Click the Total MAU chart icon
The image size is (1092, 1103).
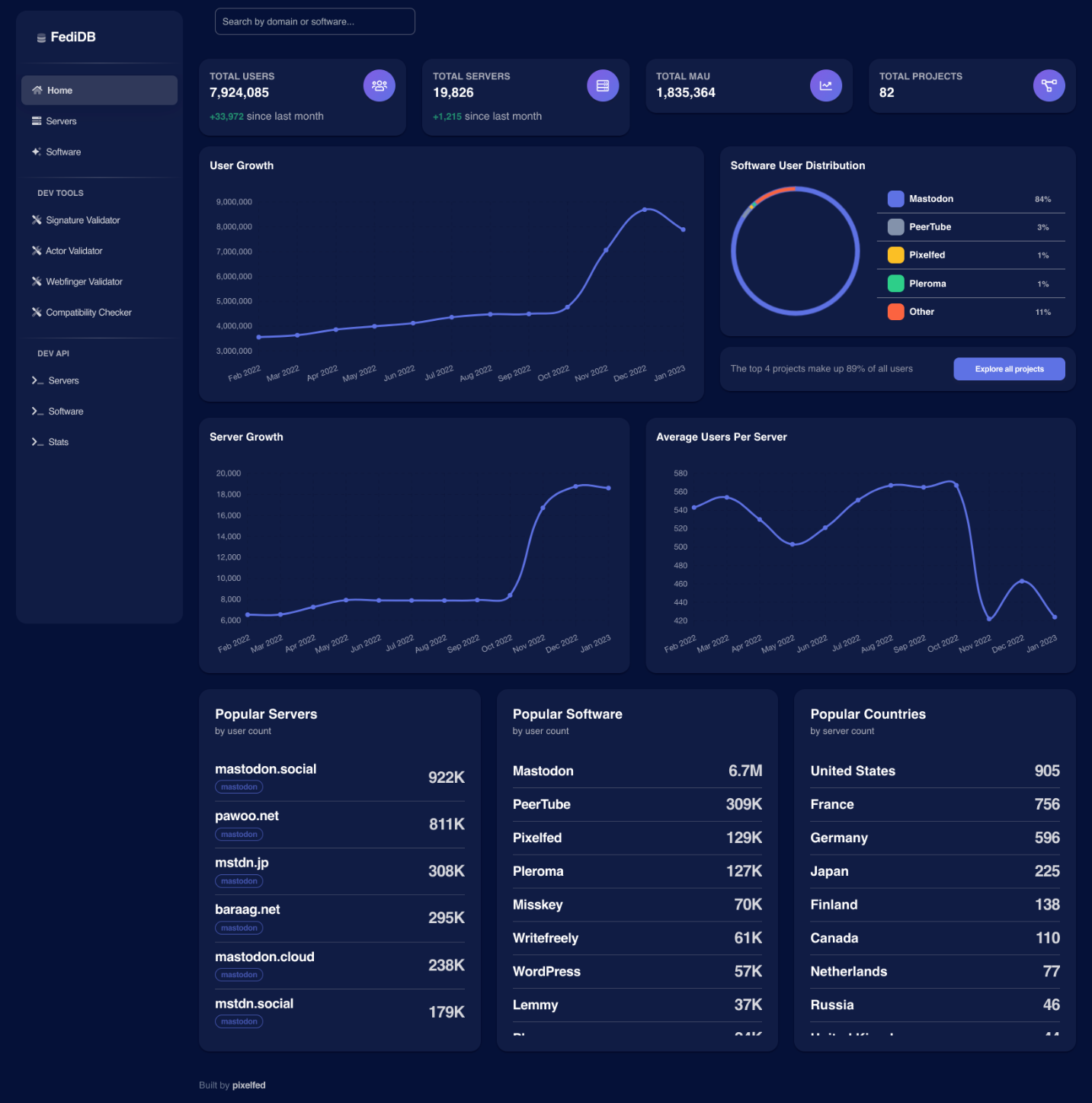[x=826, y=85]
